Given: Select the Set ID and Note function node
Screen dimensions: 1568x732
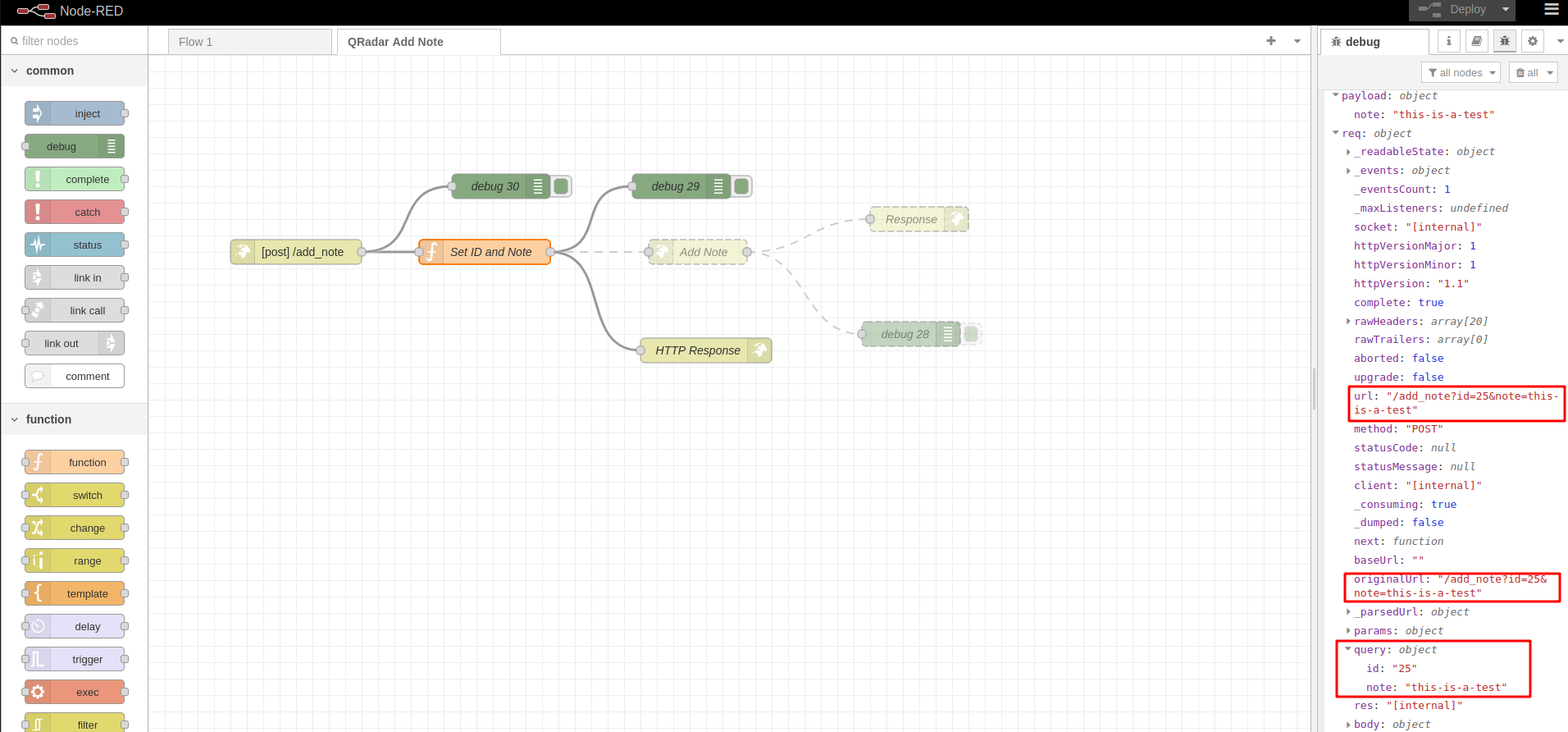Looking at the screenshot, I should pos(485,252).
